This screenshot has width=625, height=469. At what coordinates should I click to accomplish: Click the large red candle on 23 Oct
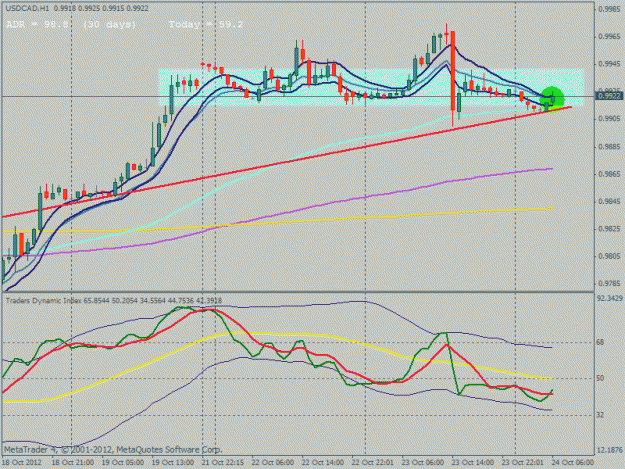[453, 71]
